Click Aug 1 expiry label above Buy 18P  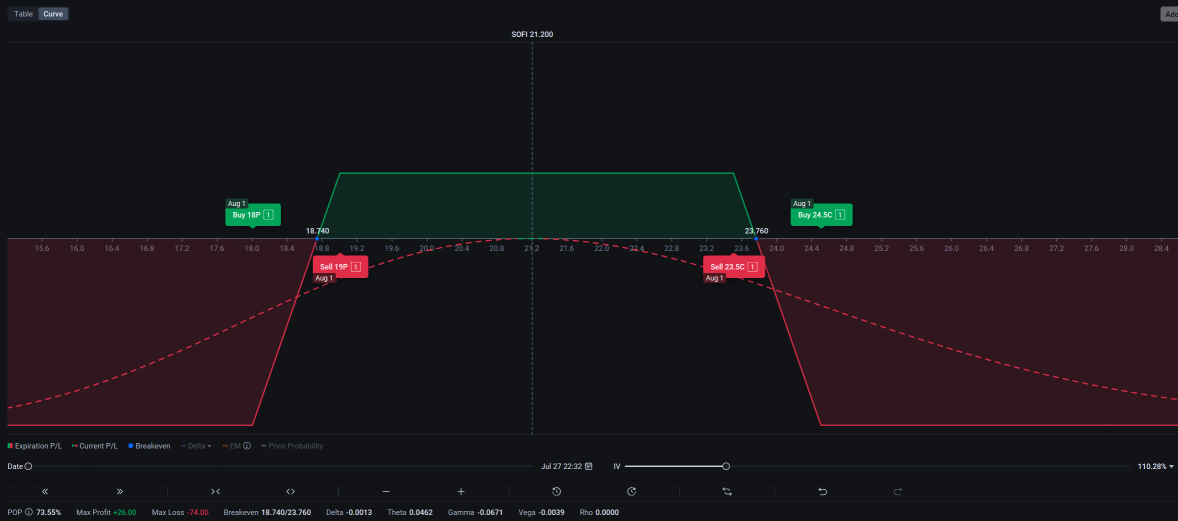237,204
